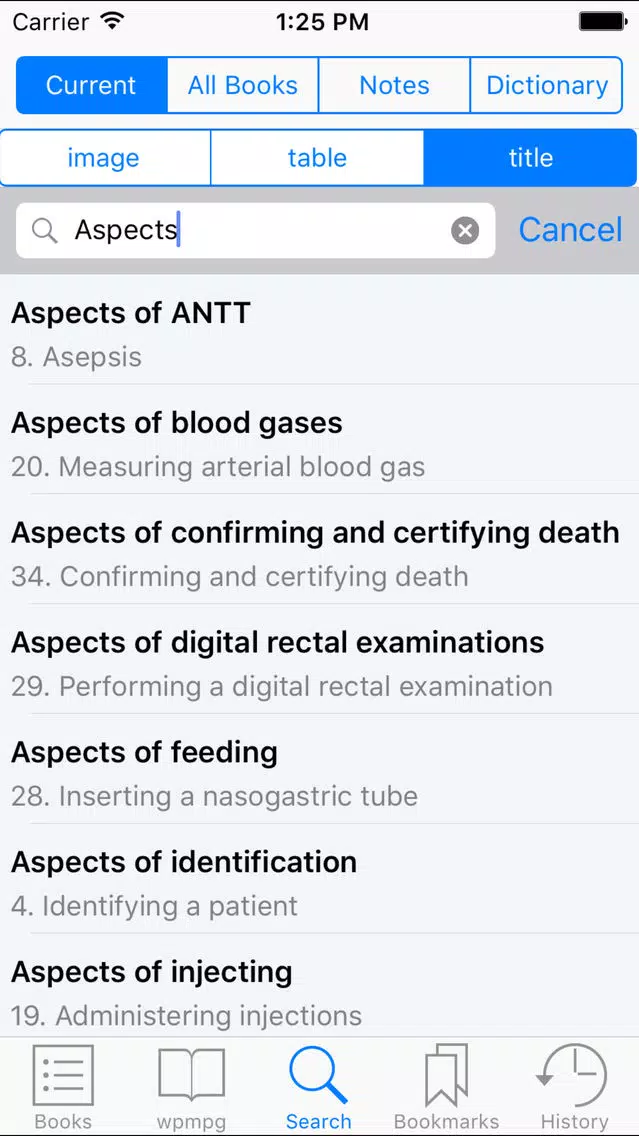
Task: Open the History clock icon
Action: tap(574, 1075)
